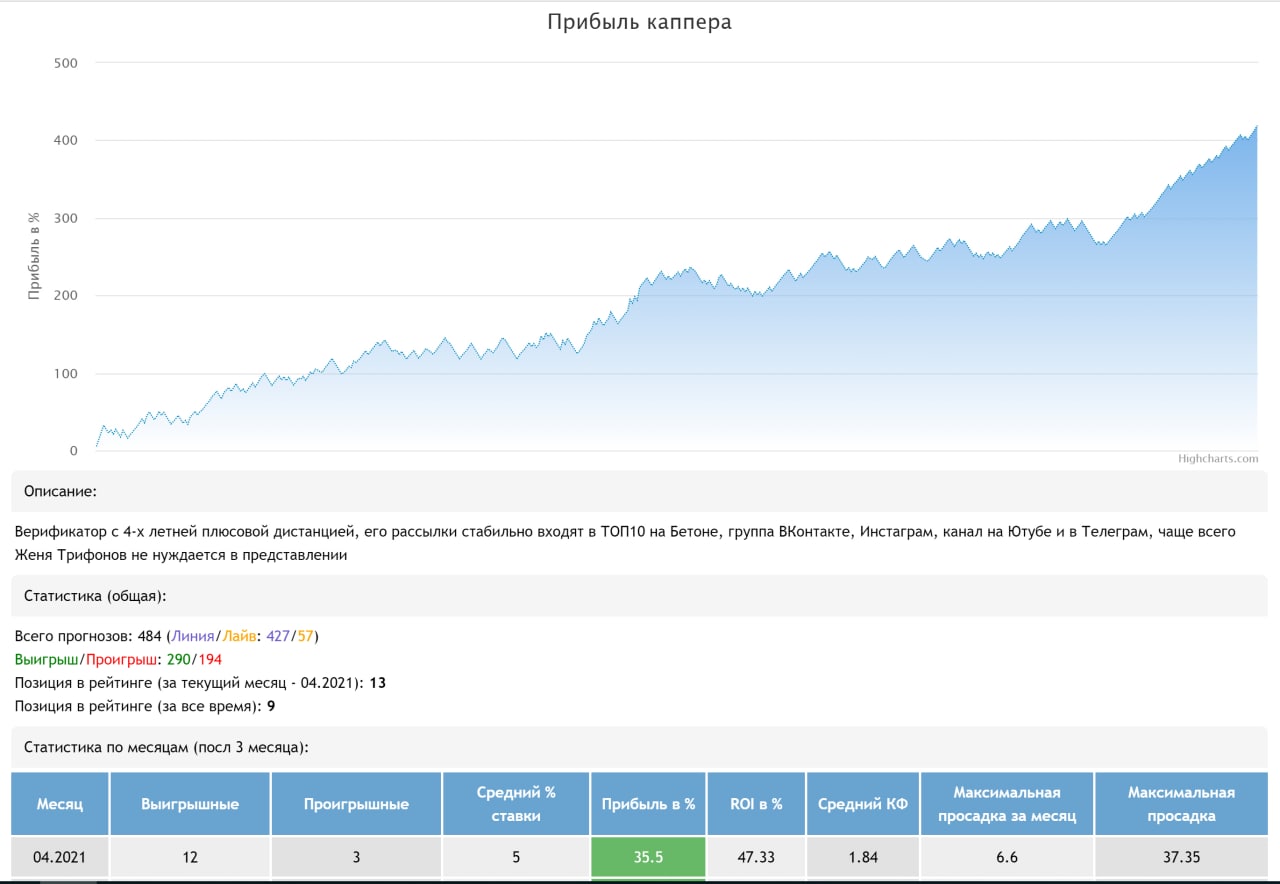
Task: Click the Y-axis label "Прибыль в %"
Action: [x=33, y=256]
